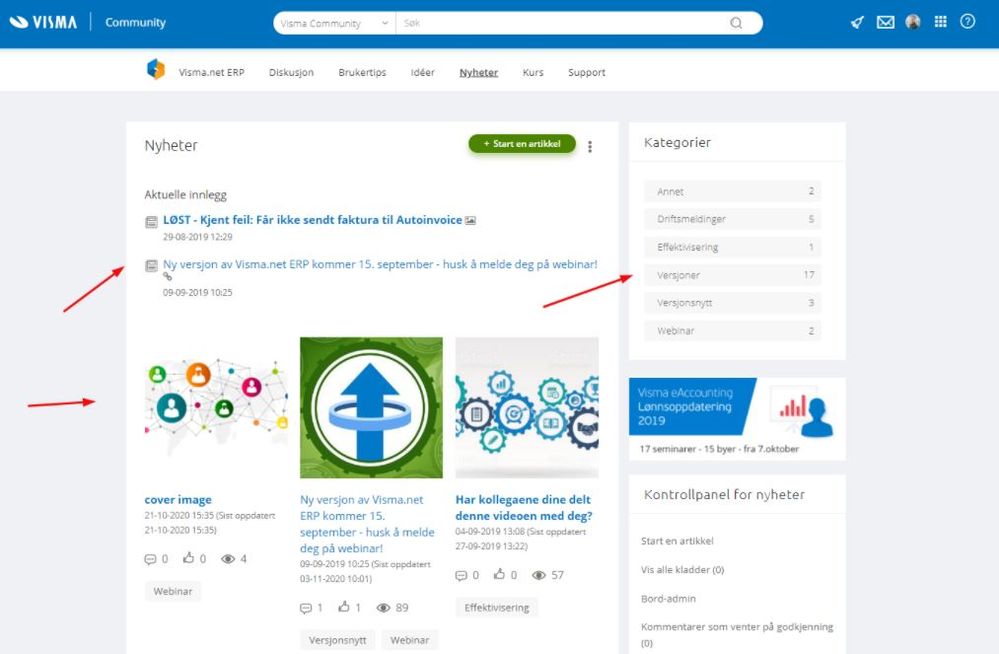Click article icon beside LØST - Kjent feil
This screenshot has width=999, height=654.
151,222
